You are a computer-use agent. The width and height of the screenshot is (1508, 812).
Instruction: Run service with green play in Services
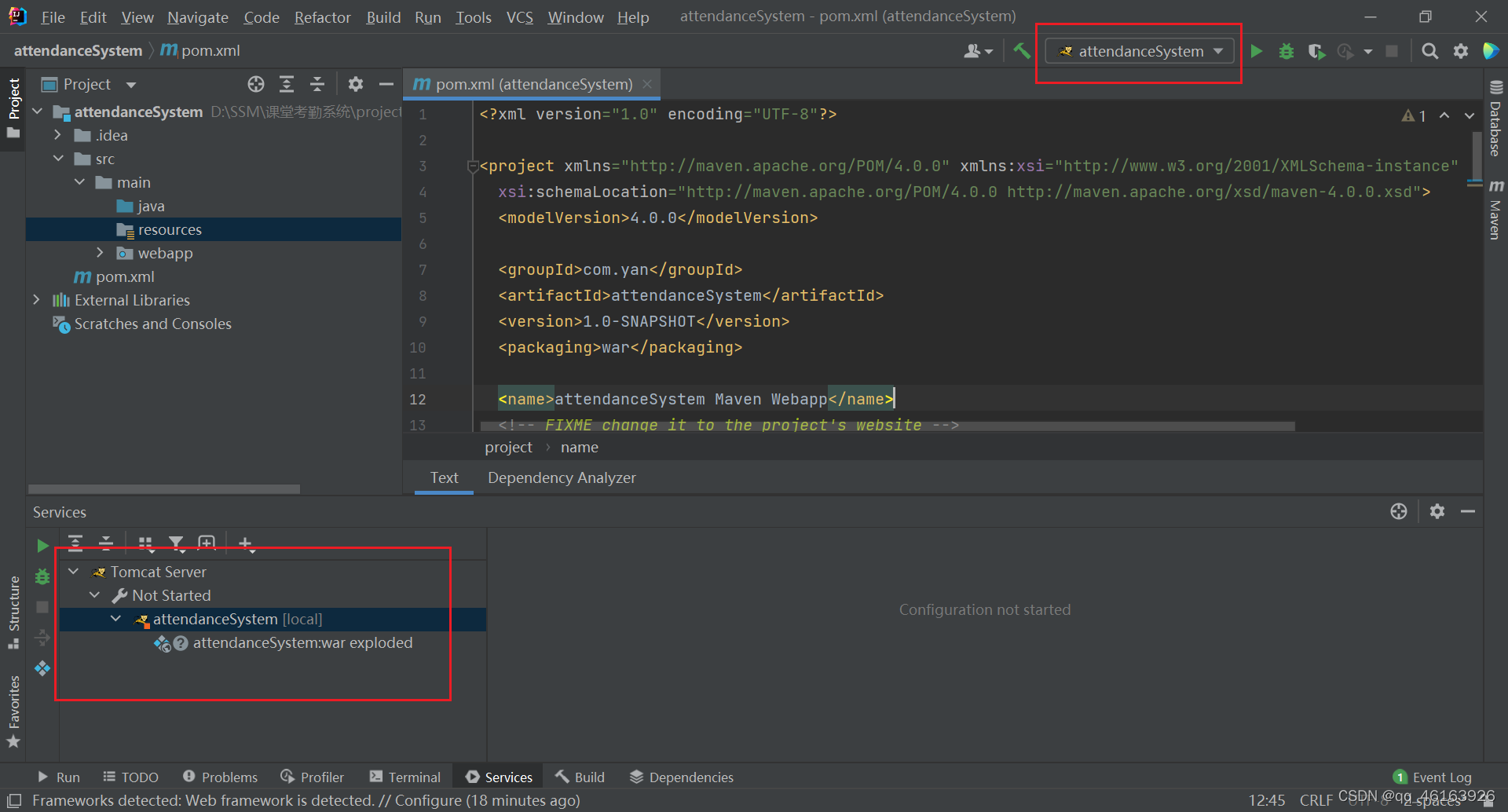(42, 545)
